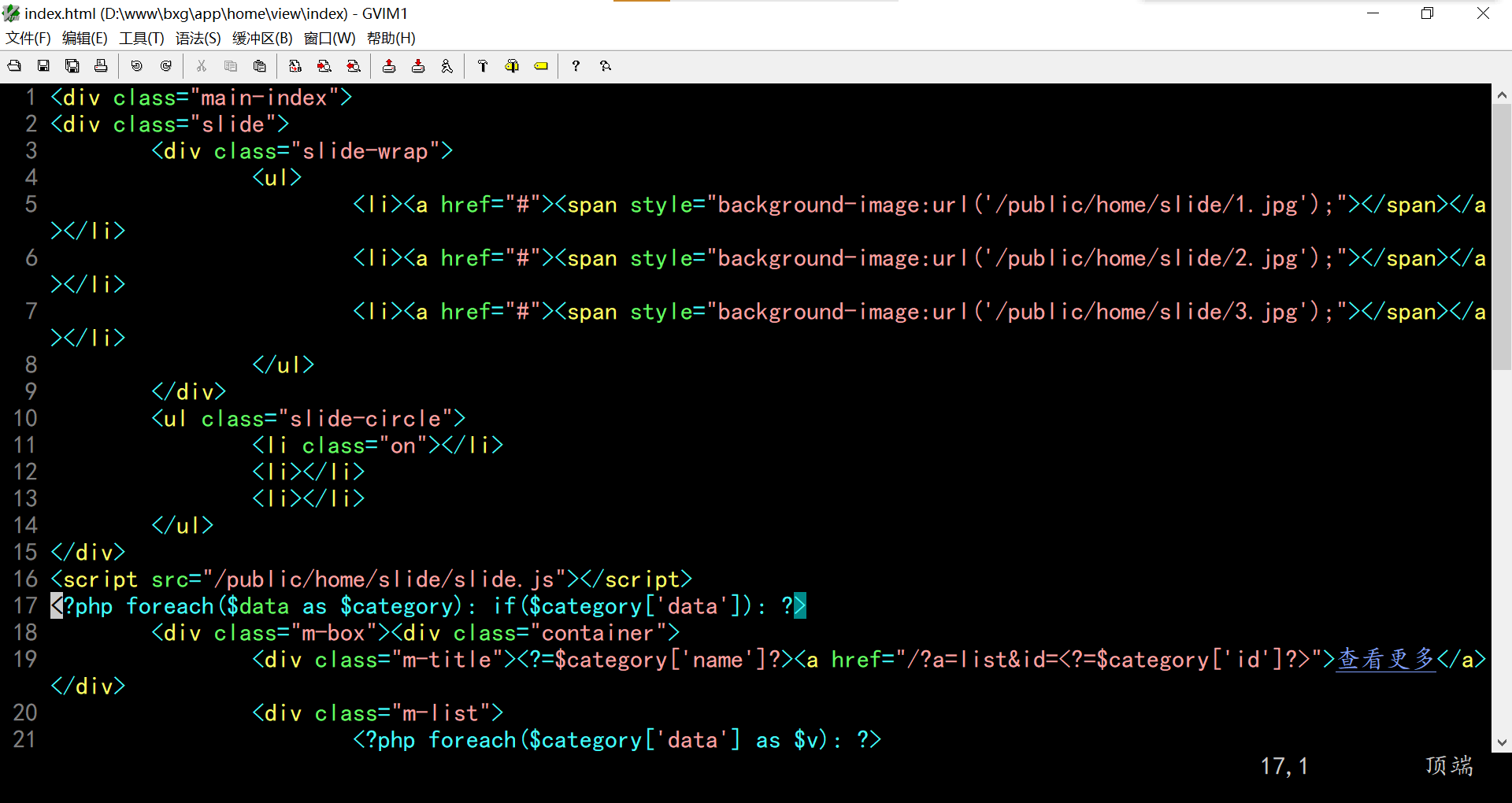Click the vertical scrollbar thumb
The height and width of the screenshot is (803, 1512).
pyautogui.click(x=1502, y=237)
